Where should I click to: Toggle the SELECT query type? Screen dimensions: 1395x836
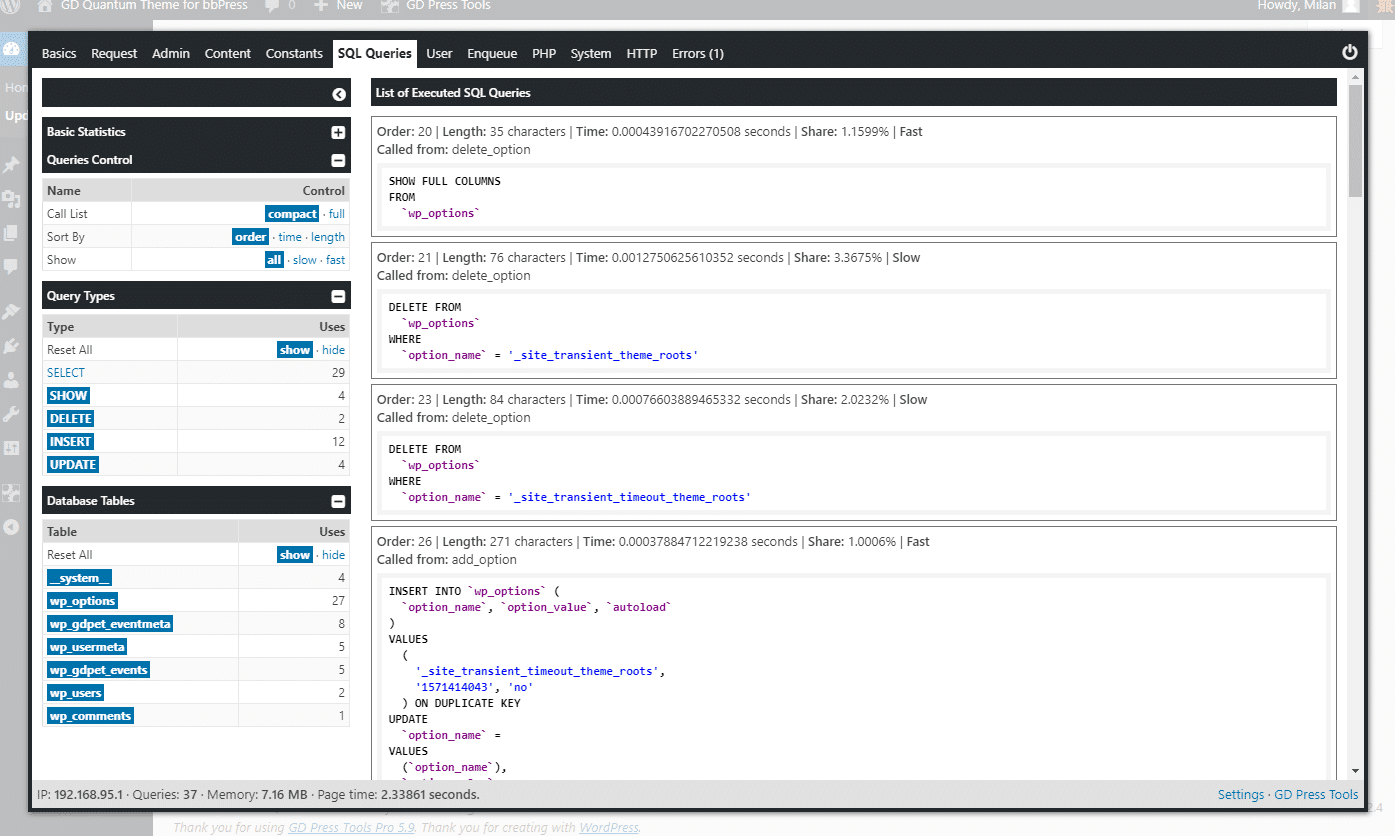[66, 373]
